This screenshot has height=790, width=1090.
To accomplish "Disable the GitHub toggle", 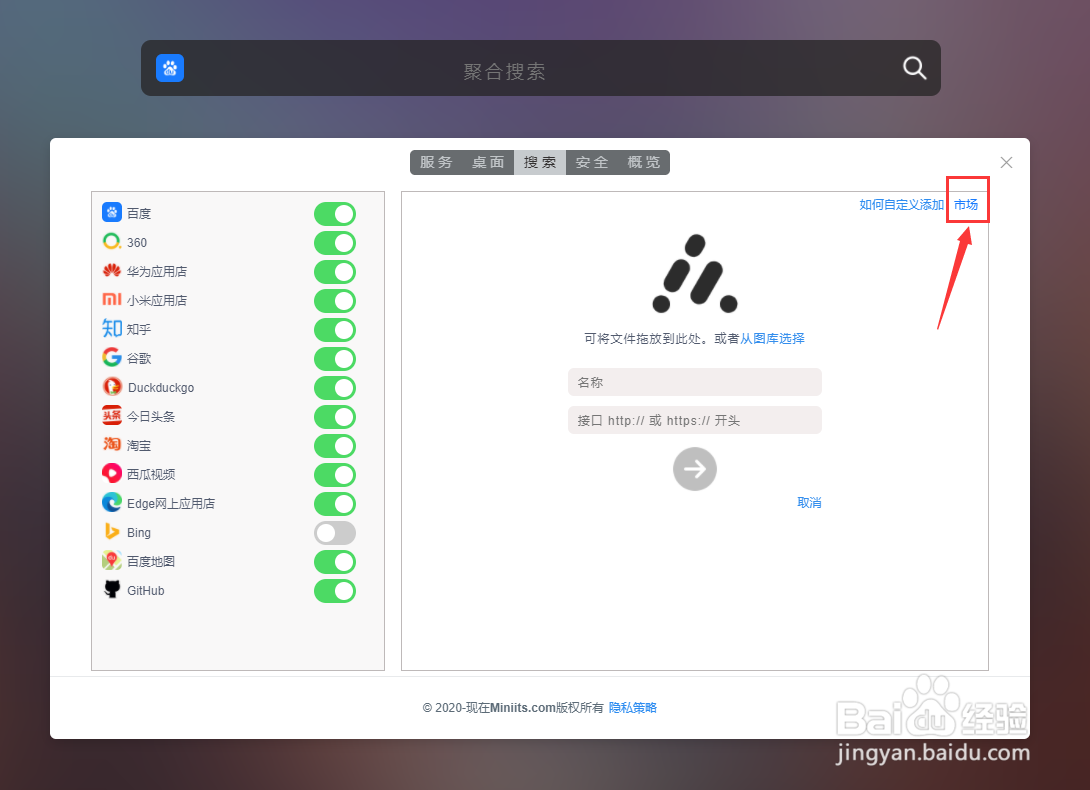I will [x=335, y=591].
